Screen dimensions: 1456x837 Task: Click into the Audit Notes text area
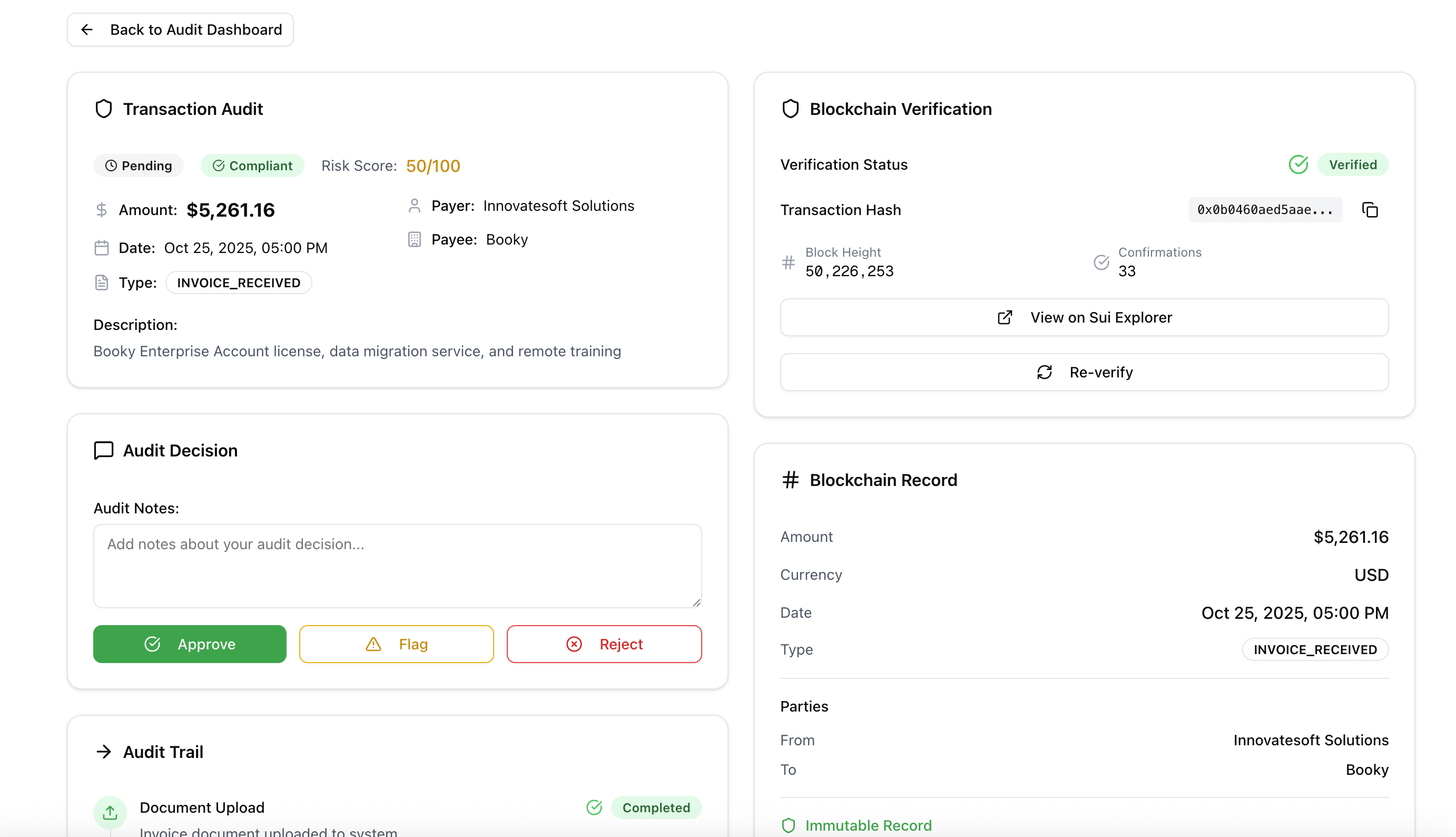click(398, 566)
